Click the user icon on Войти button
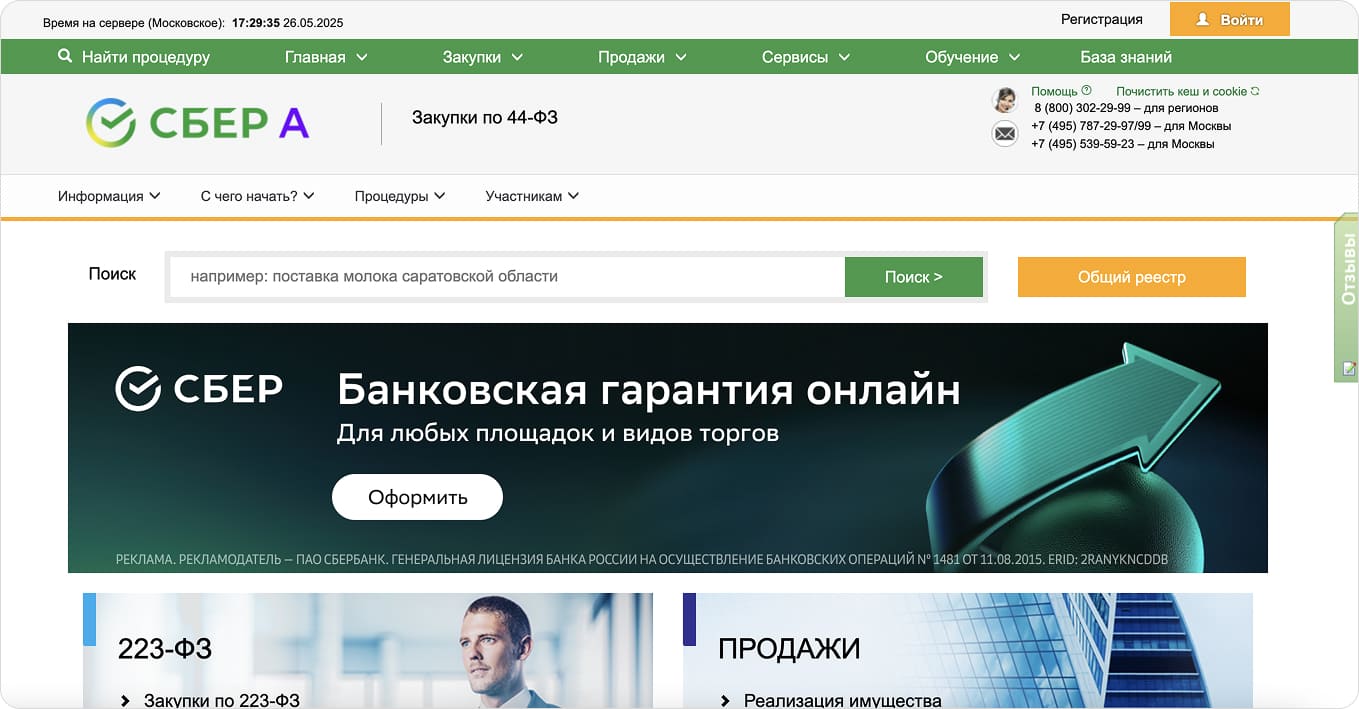Screen dimensions: 1359x709 pyautogui.click(x=1200, y=18)
